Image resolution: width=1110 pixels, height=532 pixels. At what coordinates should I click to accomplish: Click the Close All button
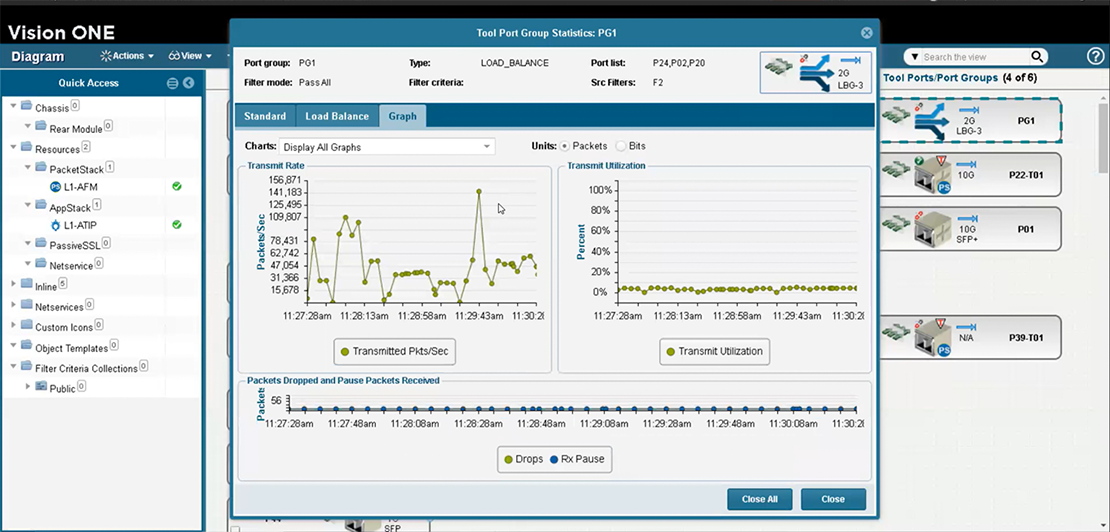759,499
